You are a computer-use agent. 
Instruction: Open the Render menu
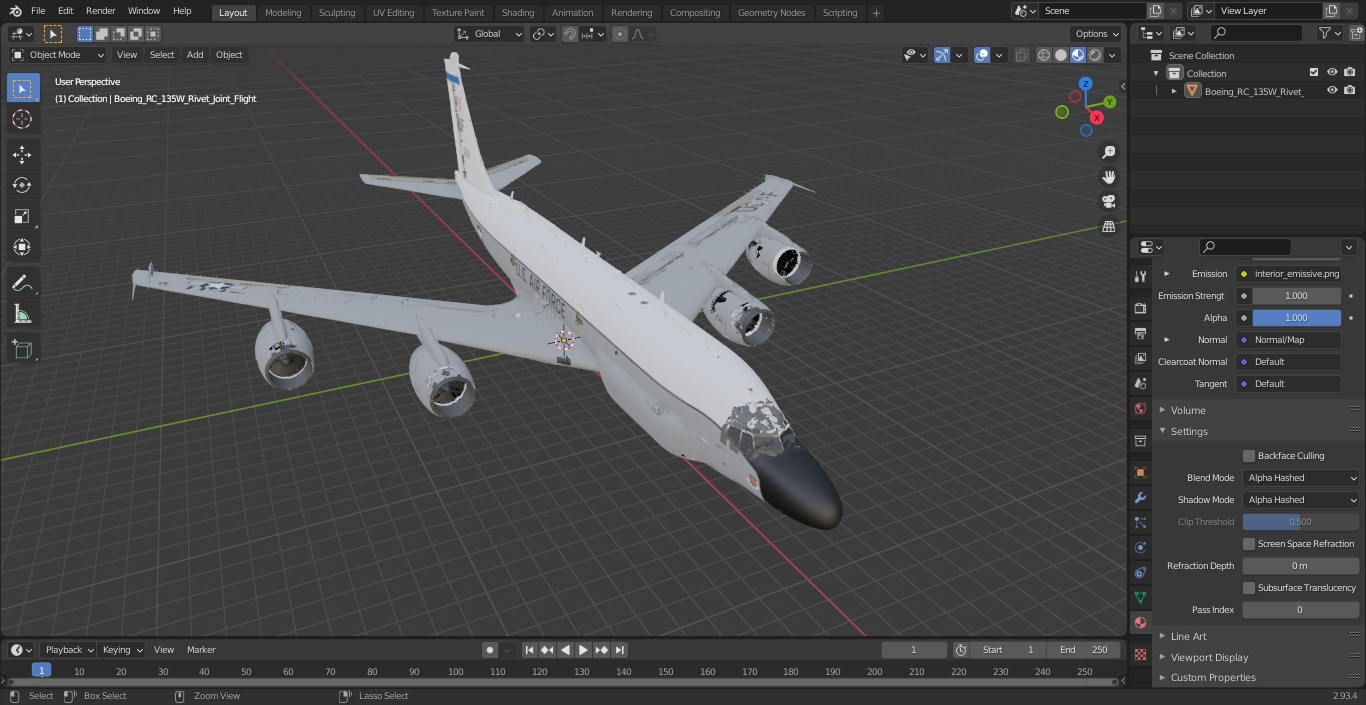pos(101,11)
